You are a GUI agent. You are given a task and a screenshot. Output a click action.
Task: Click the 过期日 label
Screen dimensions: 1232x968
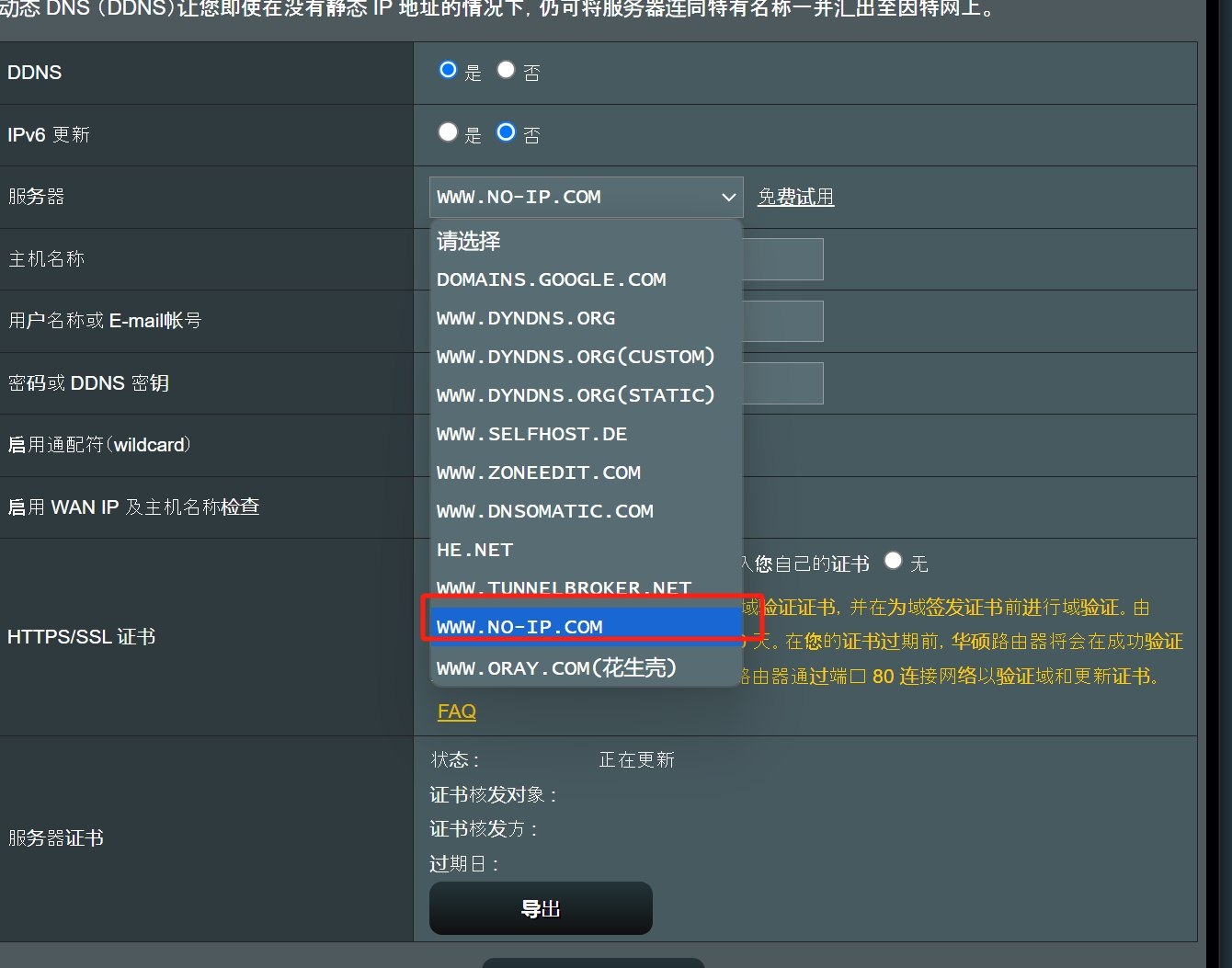[464, 864]
